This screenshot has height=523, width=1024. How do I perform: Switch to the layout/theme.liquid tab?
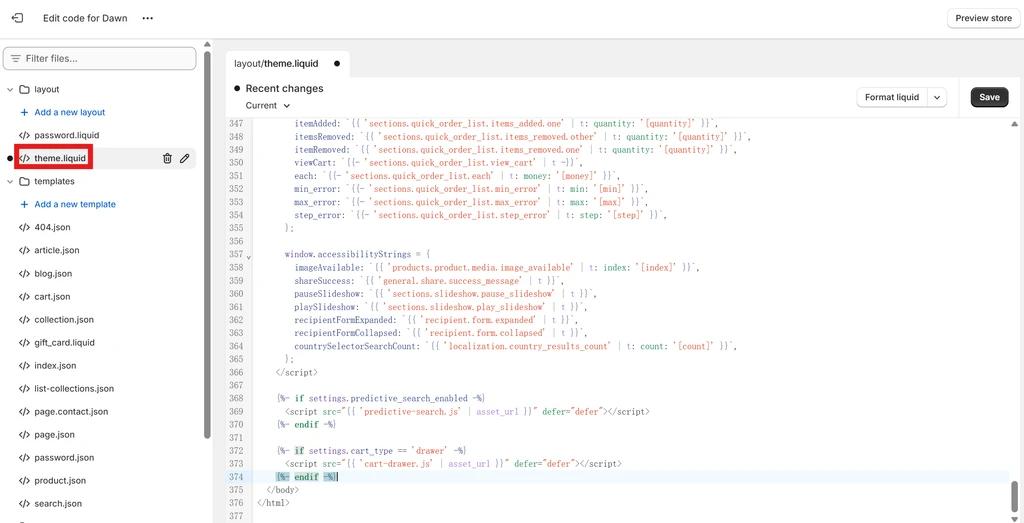coord(276,64)
